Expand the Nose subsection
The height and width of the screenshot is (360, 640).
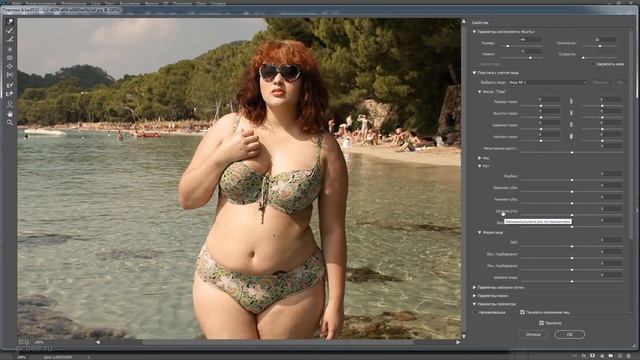point(480,158)
